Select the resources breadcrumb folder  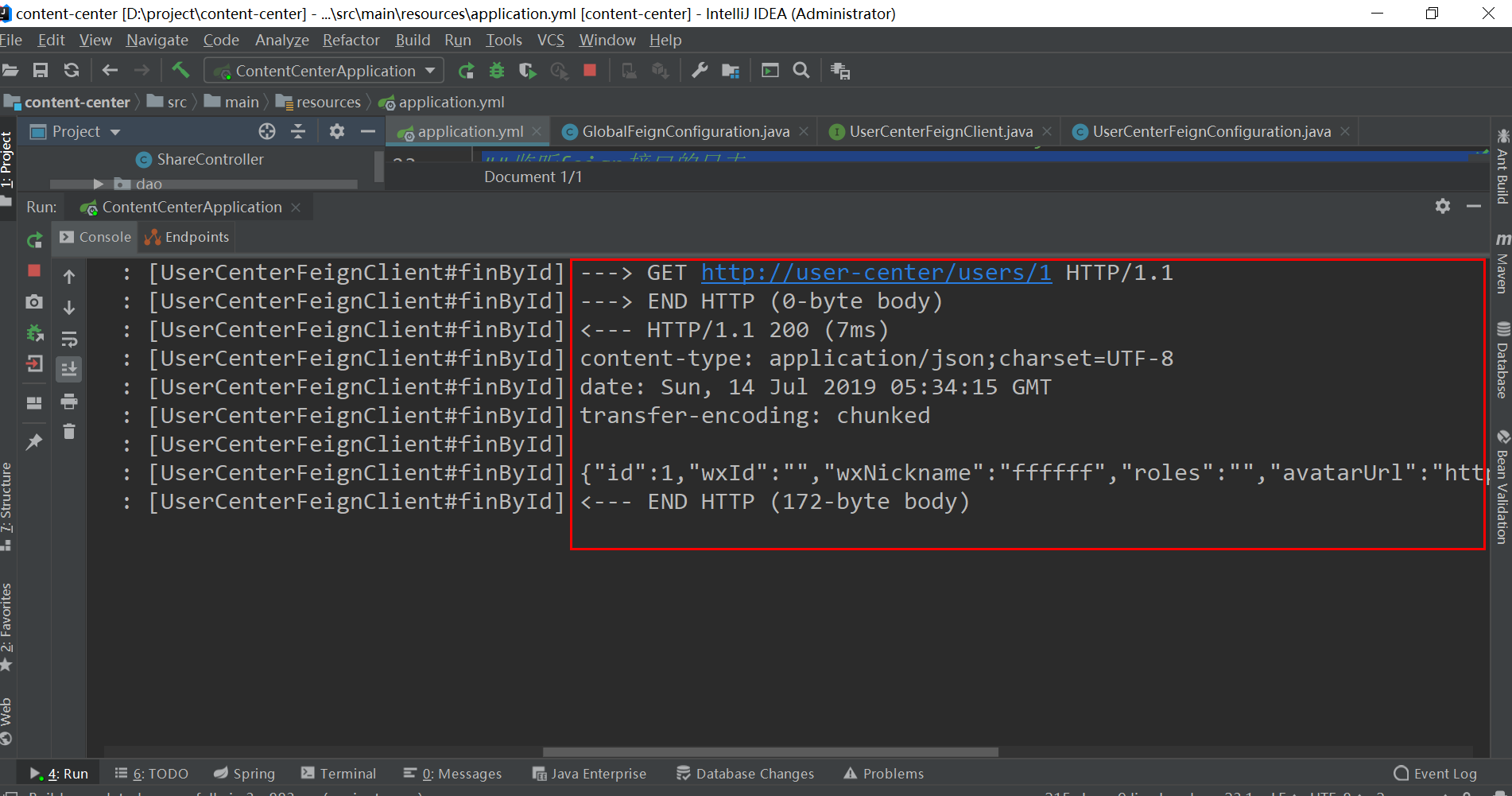click(x=319, y=102)
